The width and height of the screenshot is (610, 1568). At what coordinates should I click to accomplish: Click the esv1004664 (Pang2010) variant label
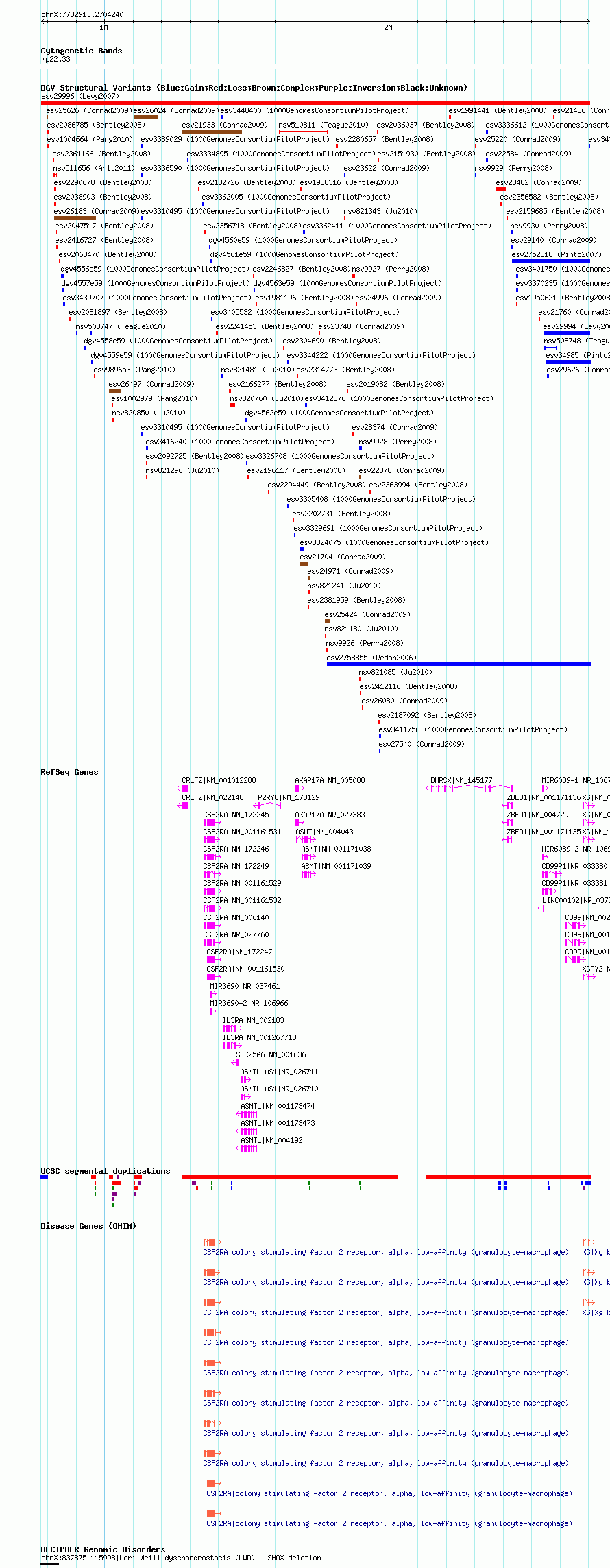point(90,139)
